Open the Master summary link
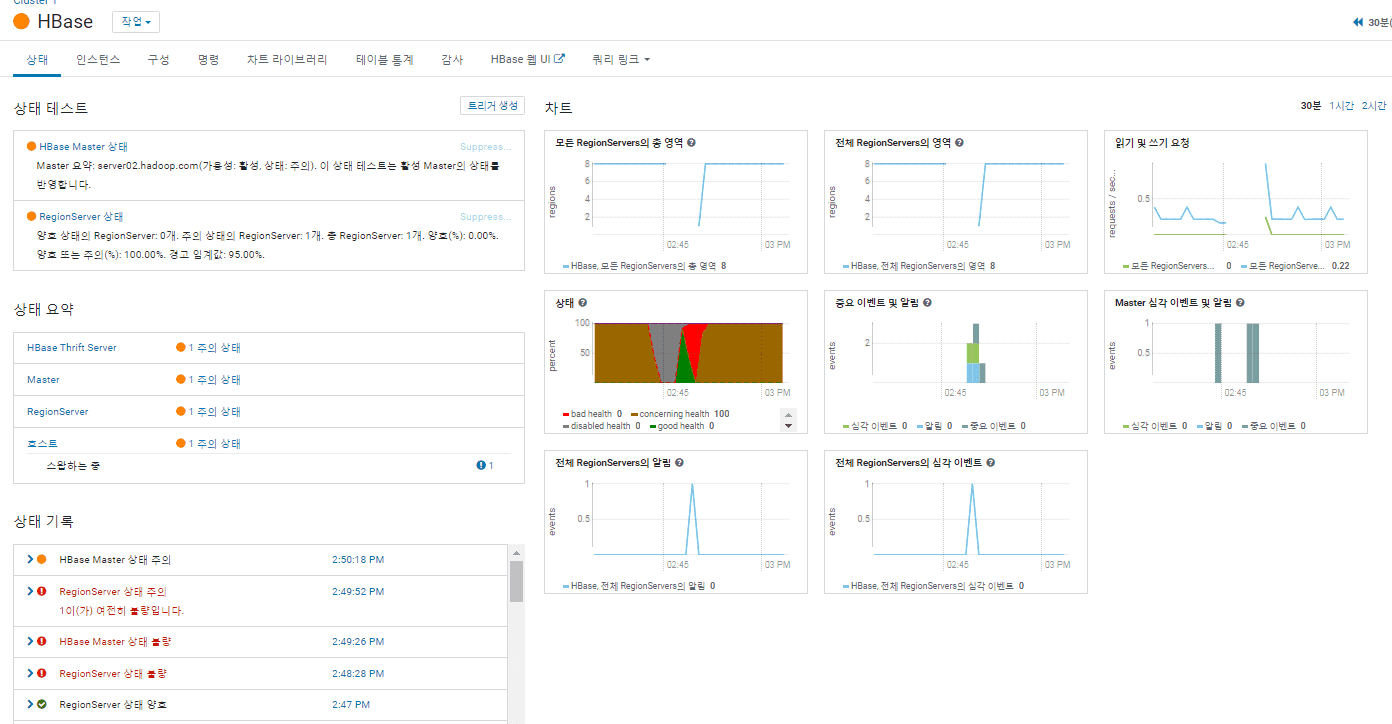Image resolution: width=1392 pixels, height=724 pixels. pos(43,380)
